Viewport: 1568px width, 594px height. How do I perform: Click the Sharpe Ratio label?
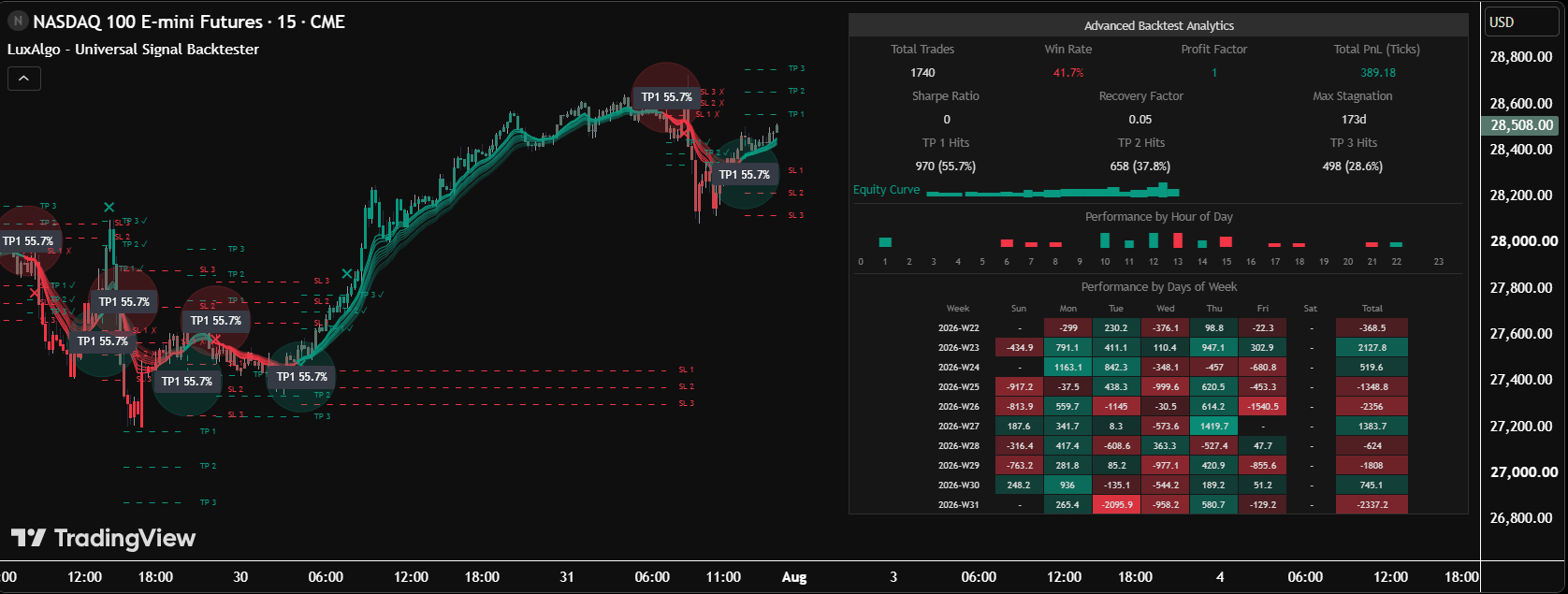pyautogui.click(x=945, y=96)
